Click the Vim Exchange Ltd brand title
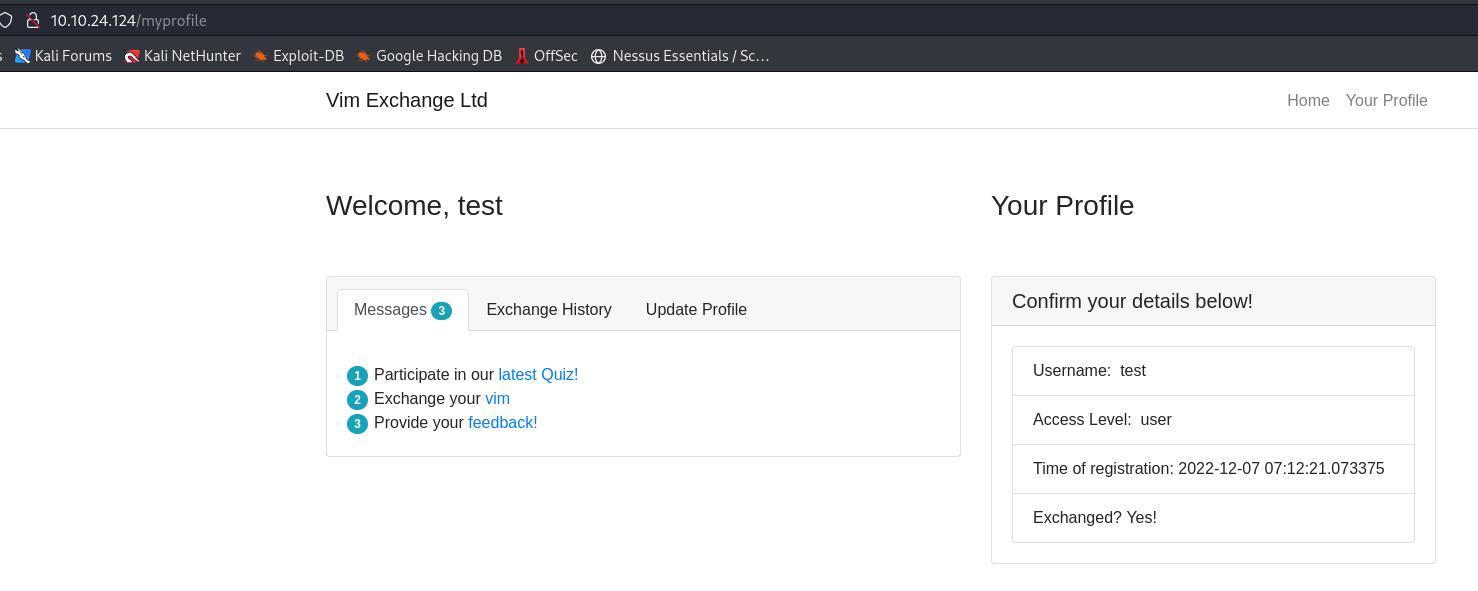 (x=407, y=100)
